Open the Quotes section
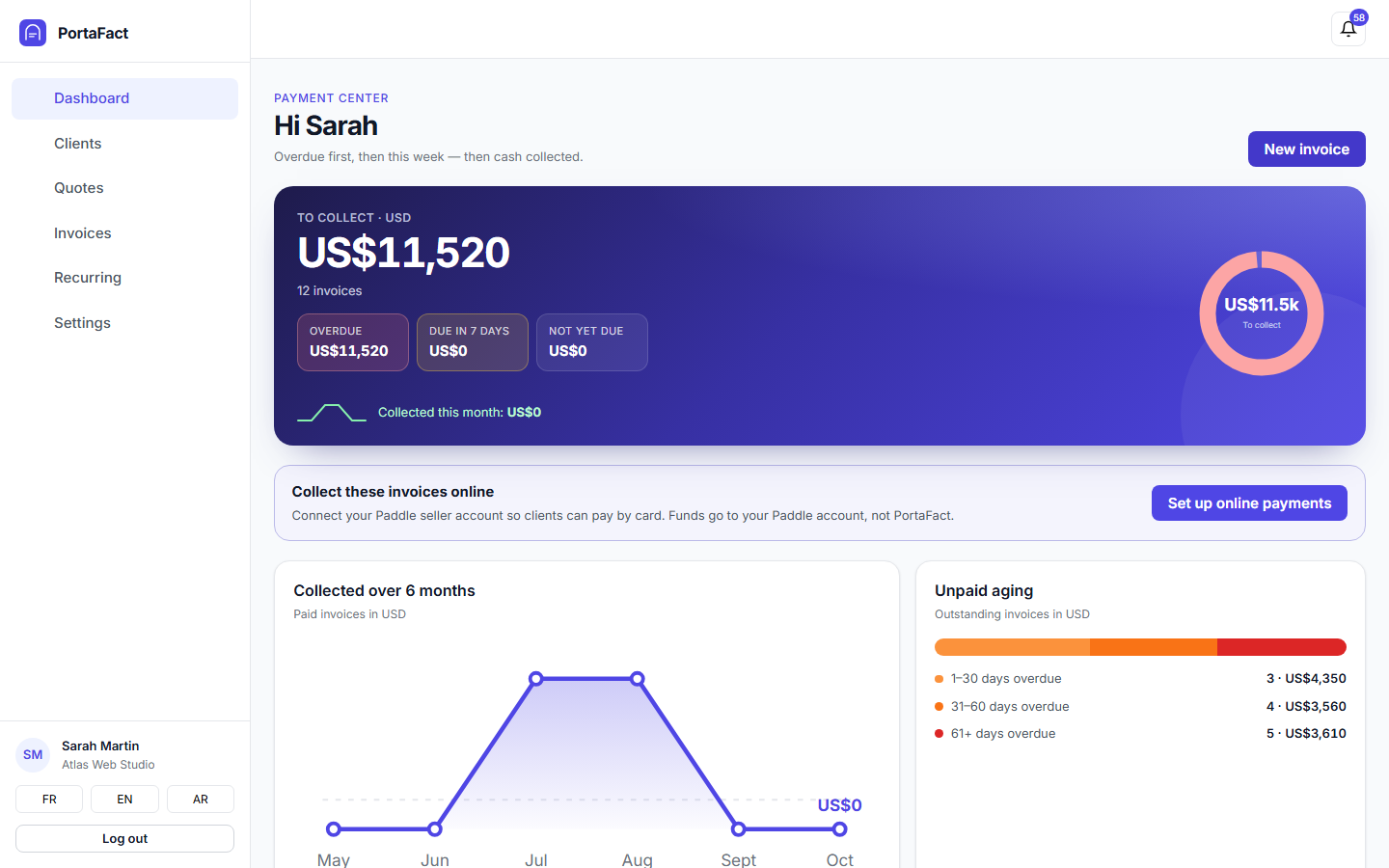The height and width of the screenshot is (868, 1389). pyautogui.click(x=124, y=188)
